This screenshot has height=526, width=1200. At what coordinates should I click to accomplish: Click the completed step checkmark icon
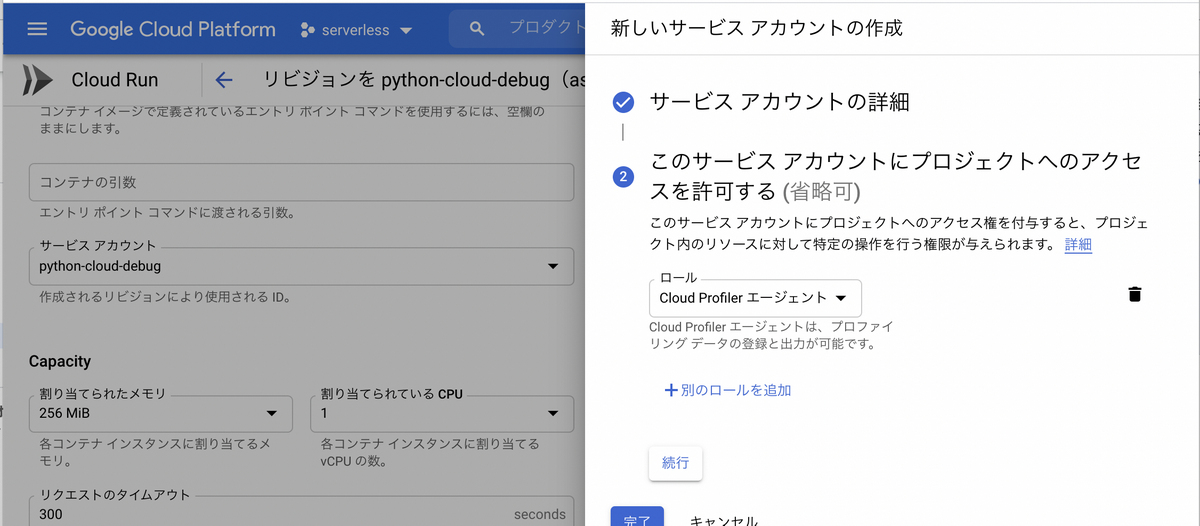pos(623,102)
